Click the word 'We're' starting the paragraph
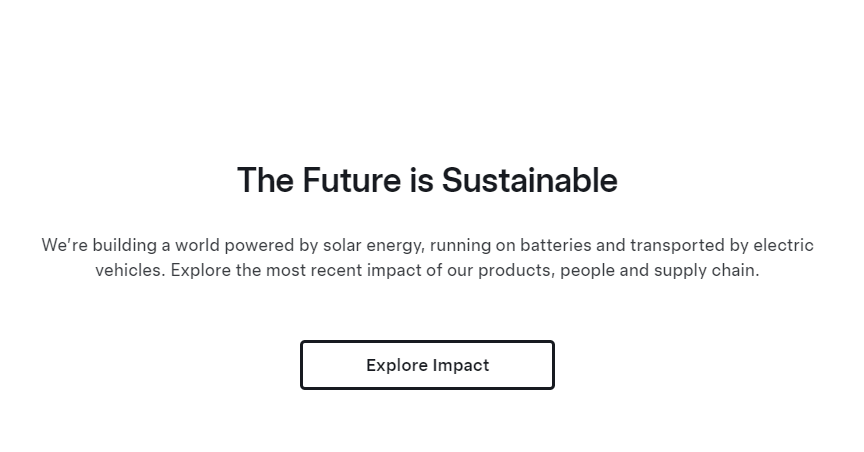This screenshot has height=452, width=864. pos(64,245)
